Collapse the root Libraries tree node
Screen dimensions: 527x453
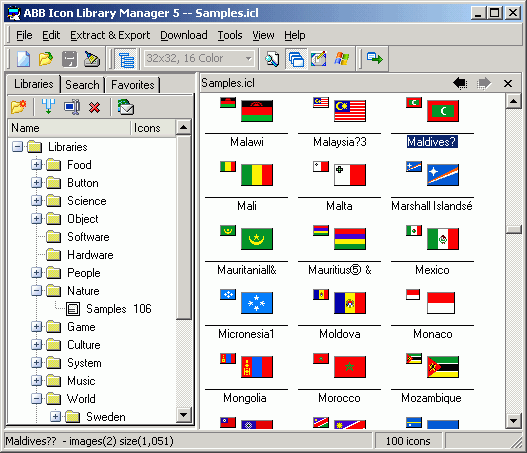click(x=17, y=147)
